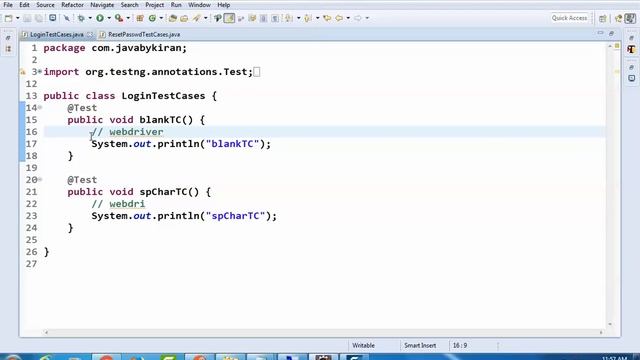This screenshot has height=360, width=640.
Task: Click the Smart Insert status bar entry
Action: pyautogui.click(x=420, y=345)
